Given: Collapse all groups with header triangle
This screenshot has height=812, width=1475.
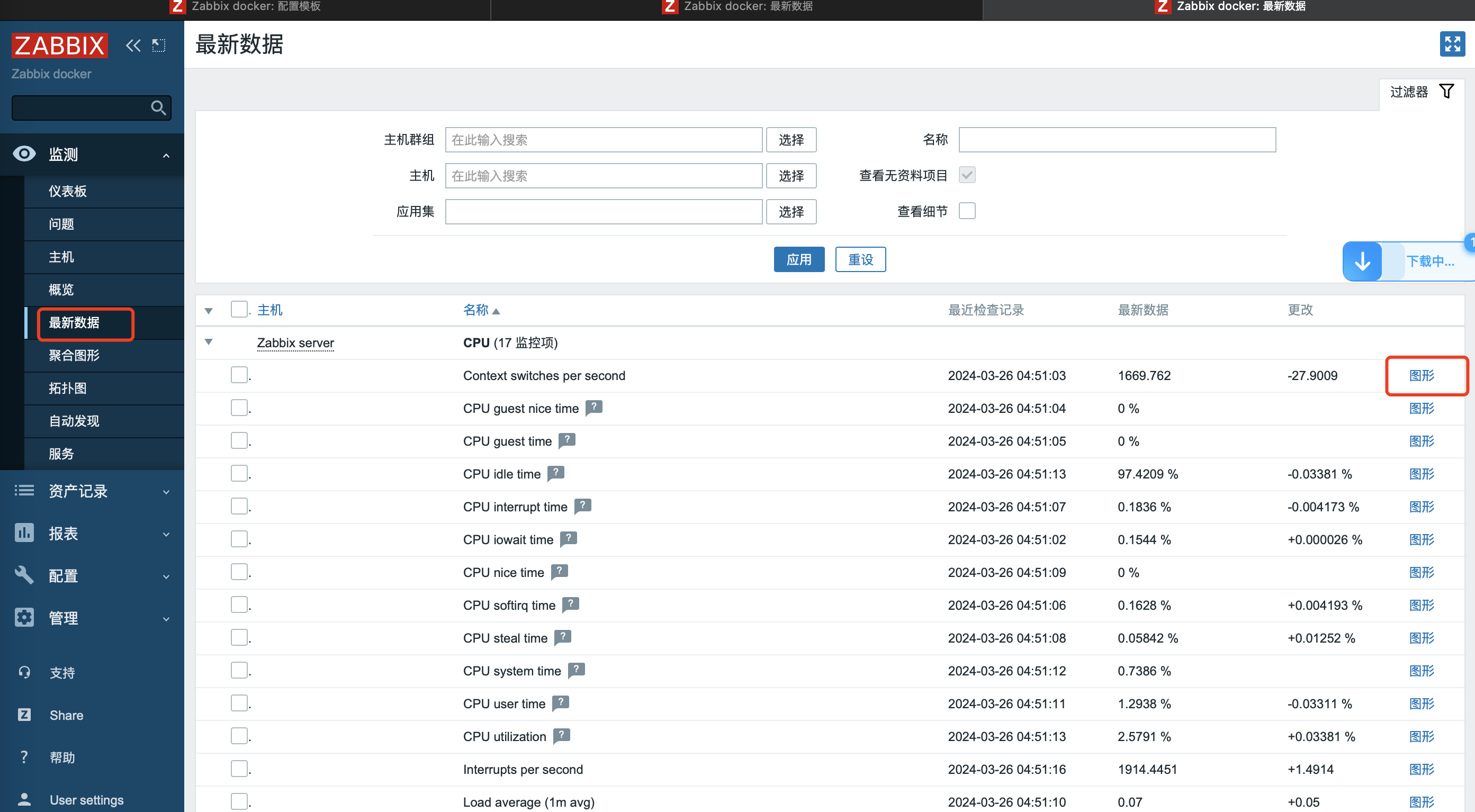Looking at the screenshot, I should coord(209,311).
